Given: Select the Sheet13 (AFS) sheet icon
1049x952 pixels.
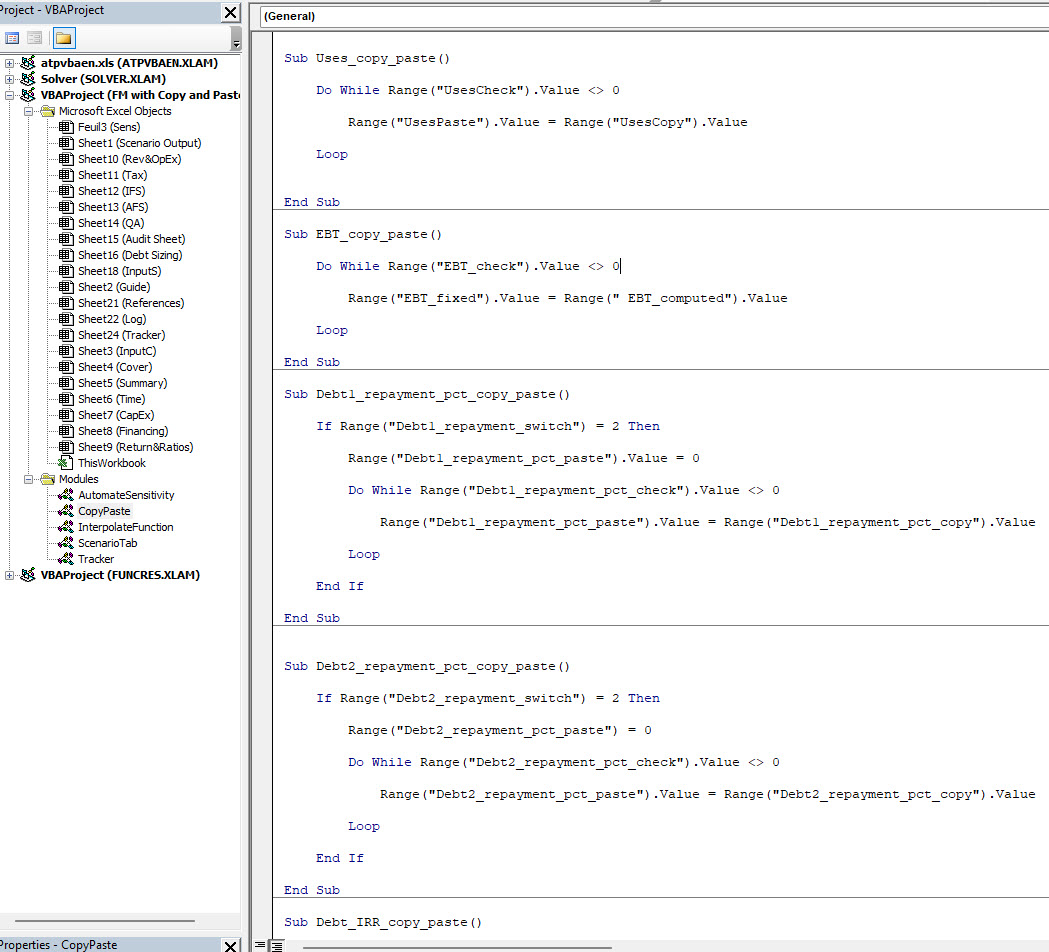Looking at the screenshot, I should pyautogui.click(x=66, y=207).
